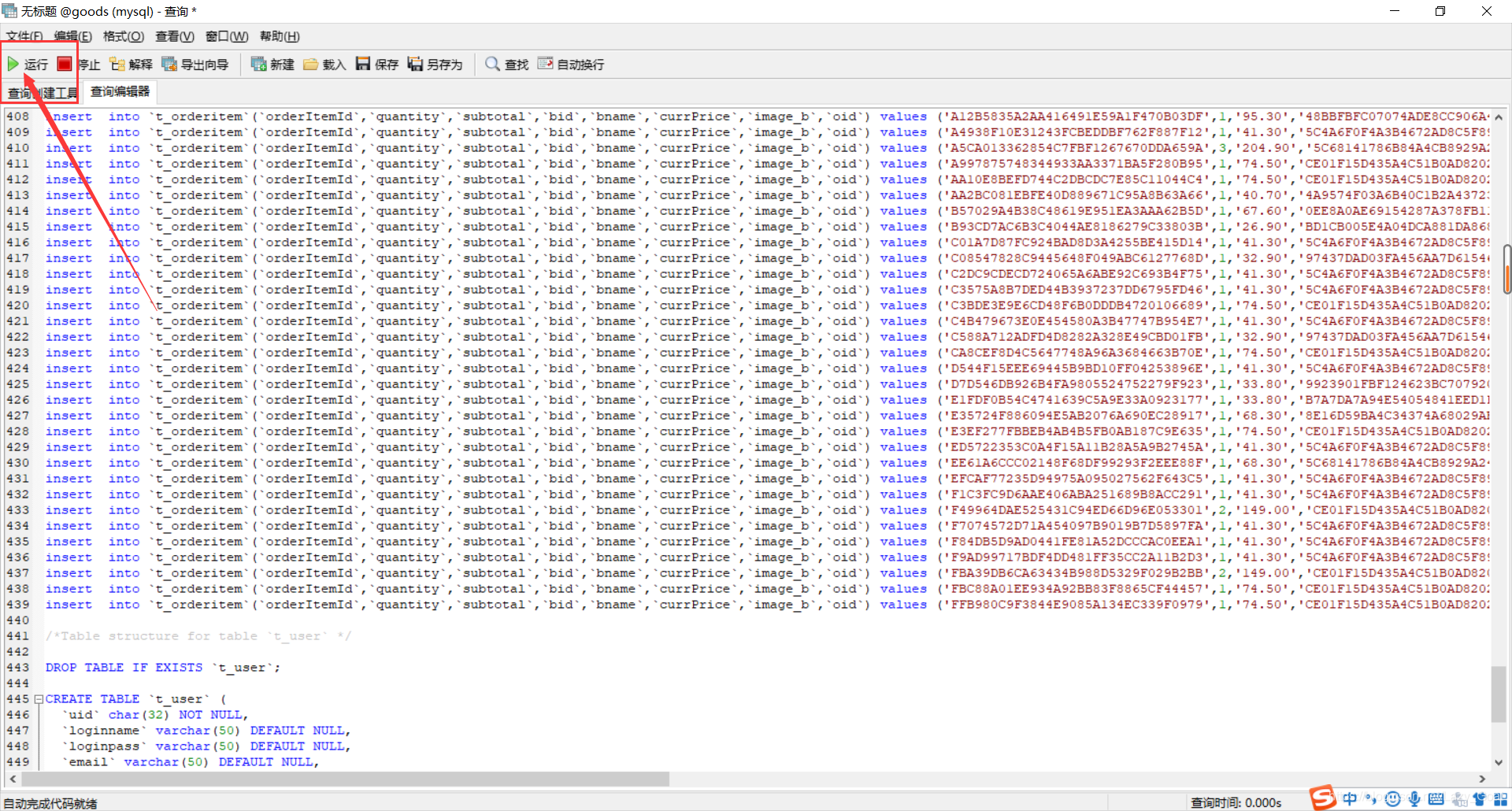Open the 窗口(W) menu
The image size is (1512, 811).
(x=227, y=36)
